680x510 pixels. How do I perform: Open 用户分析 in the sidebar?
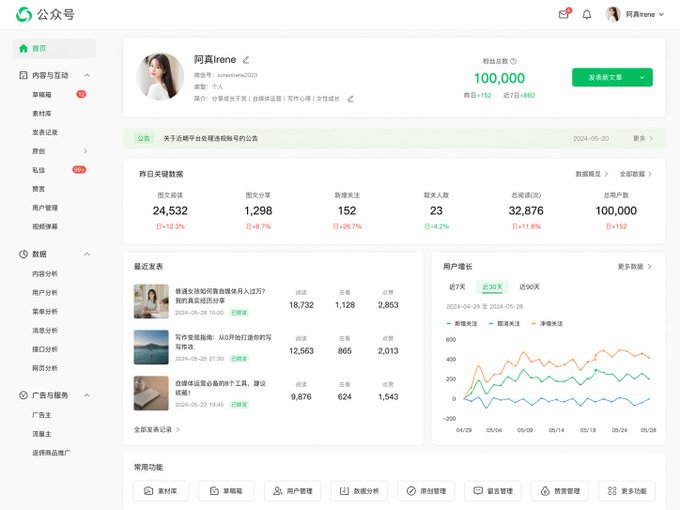45,292
